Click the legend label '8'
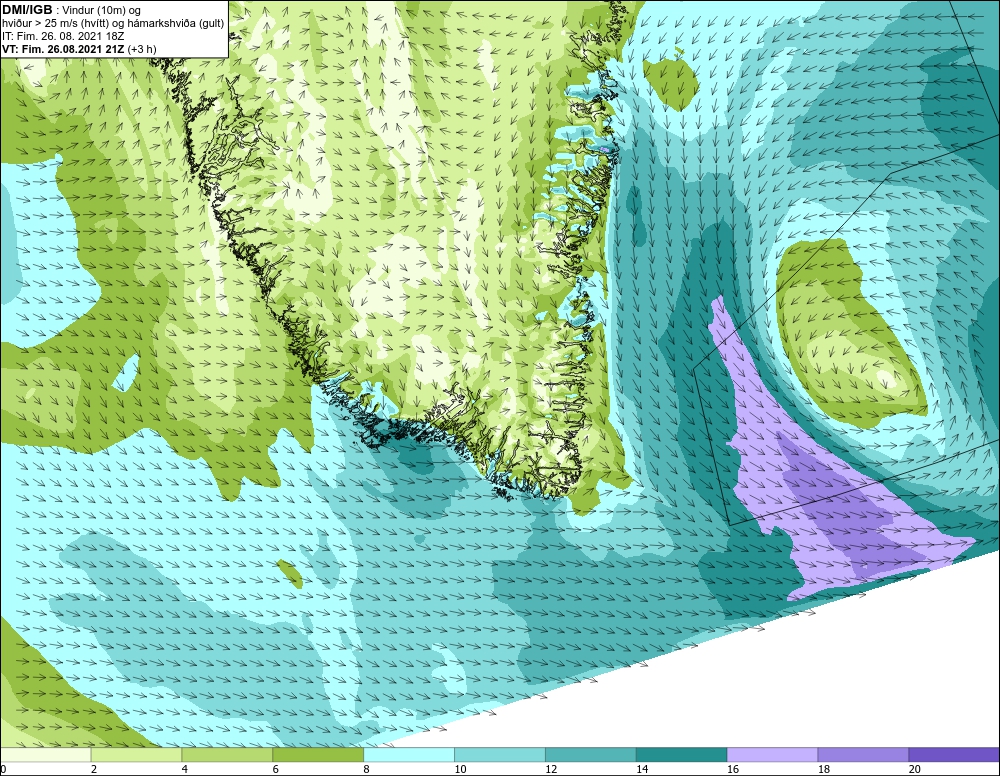 click(x=366, y=769)
